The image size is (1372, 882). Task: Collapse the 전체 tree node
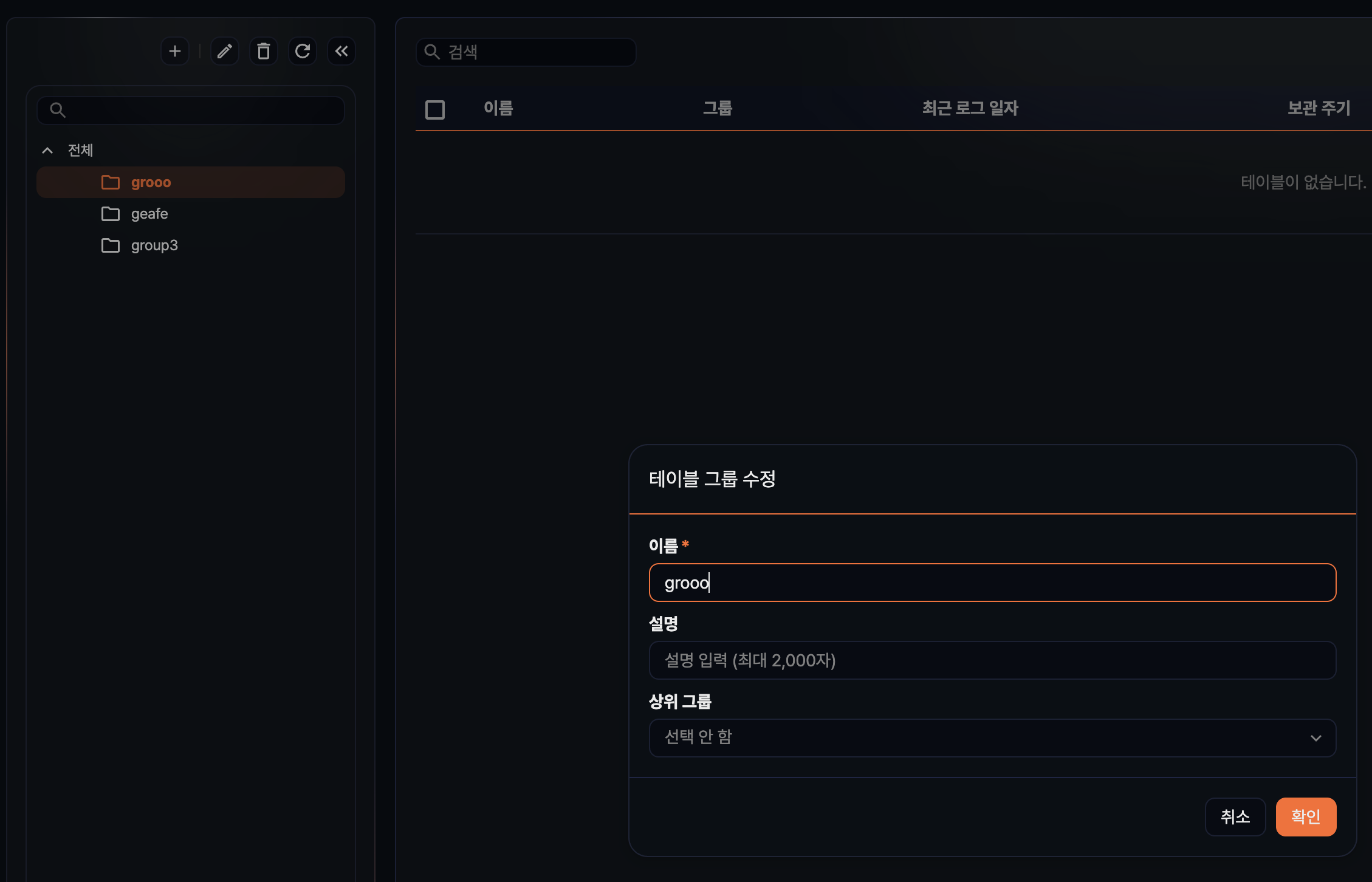[x=47, y=150]
